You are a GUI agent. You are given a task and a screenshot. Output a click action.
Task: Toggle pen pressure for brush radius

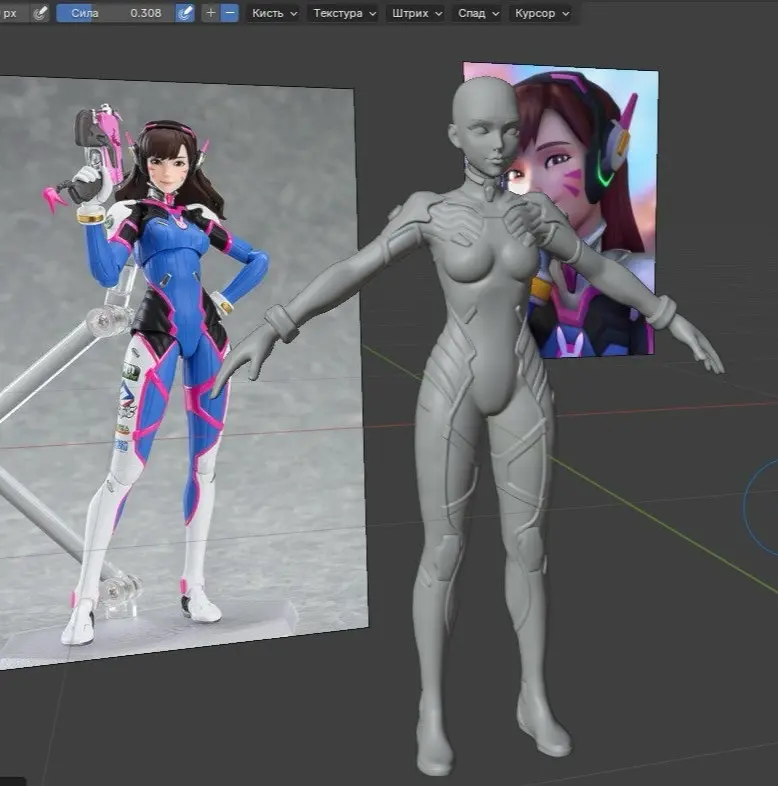pos(40,13)
